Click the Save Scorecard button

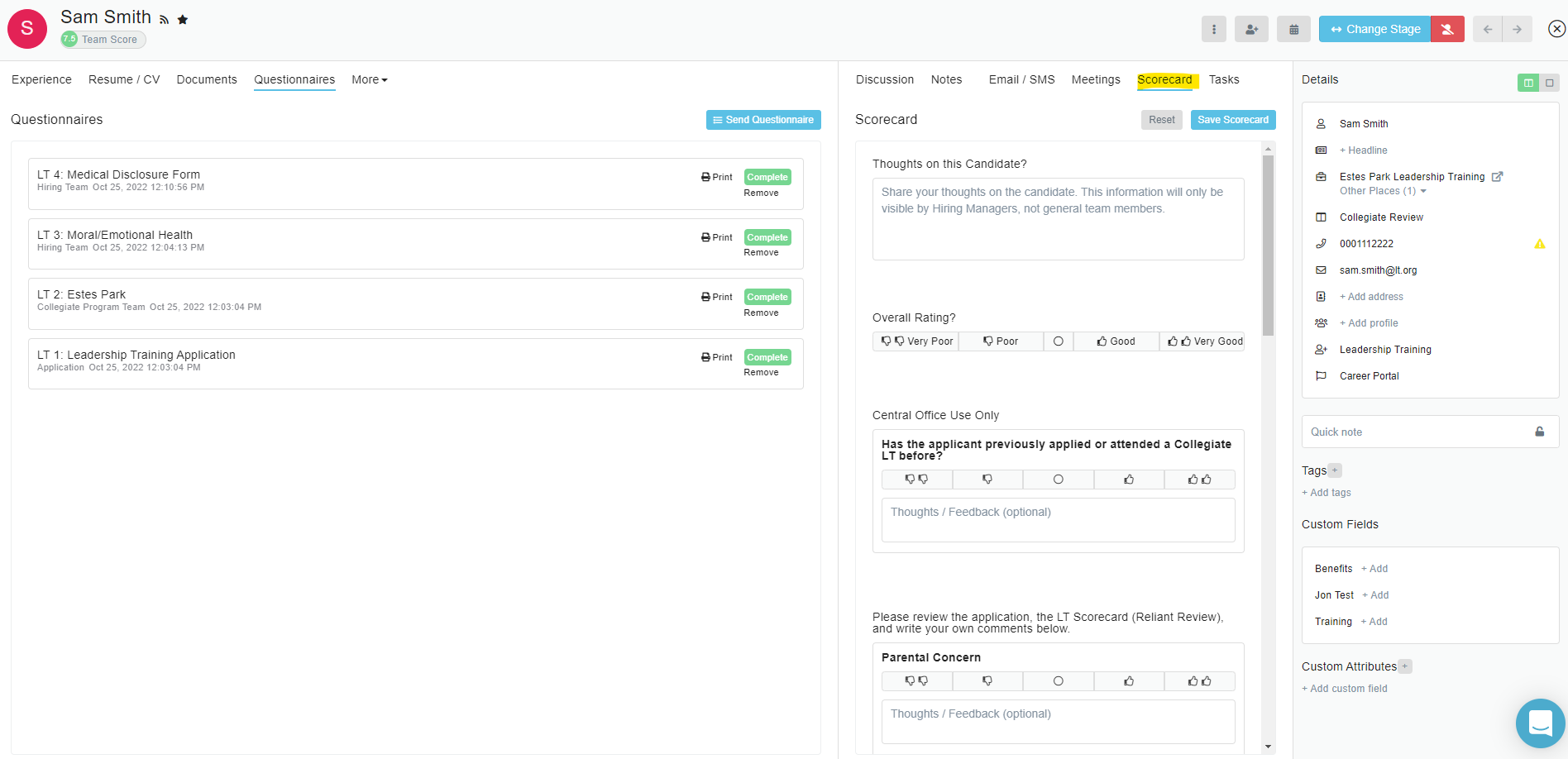click(1232, 120)
